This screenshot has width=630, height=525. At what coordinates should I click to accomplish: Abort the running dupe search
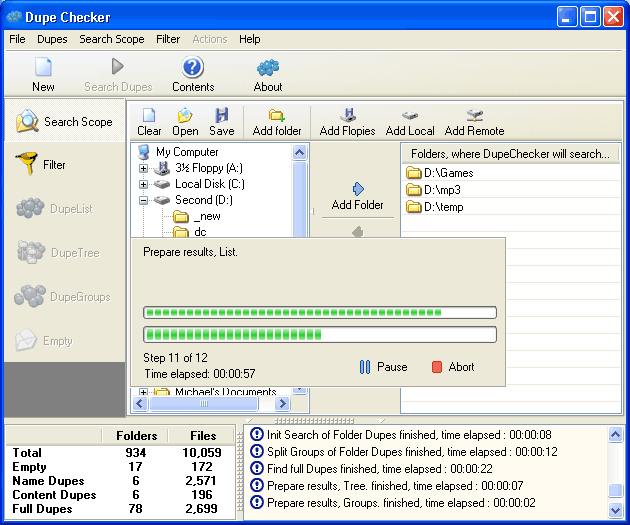click(453, 367)
